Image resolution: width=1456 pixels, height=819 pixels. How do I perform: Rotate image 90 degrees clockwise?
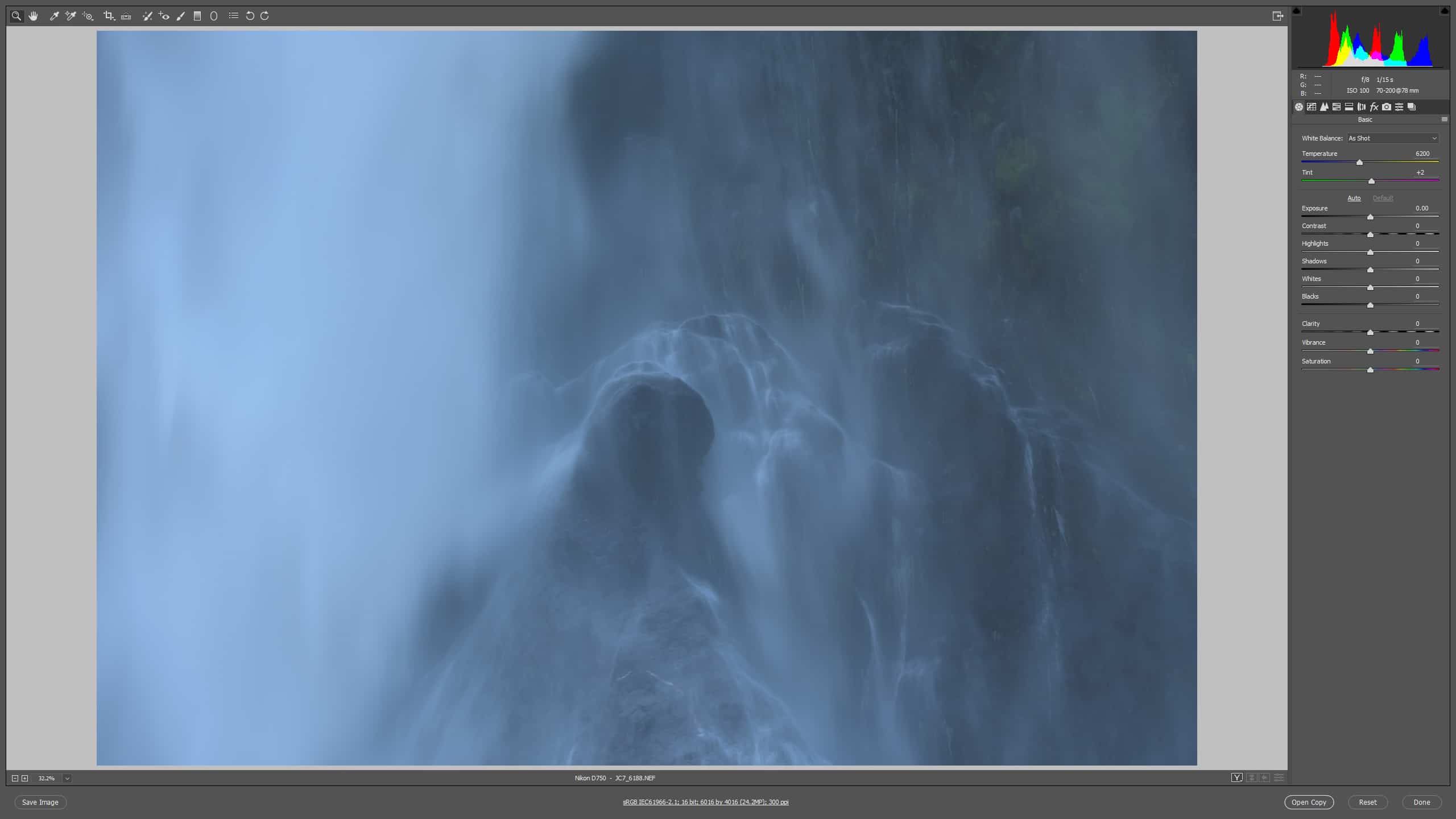(x=264, y=16)
